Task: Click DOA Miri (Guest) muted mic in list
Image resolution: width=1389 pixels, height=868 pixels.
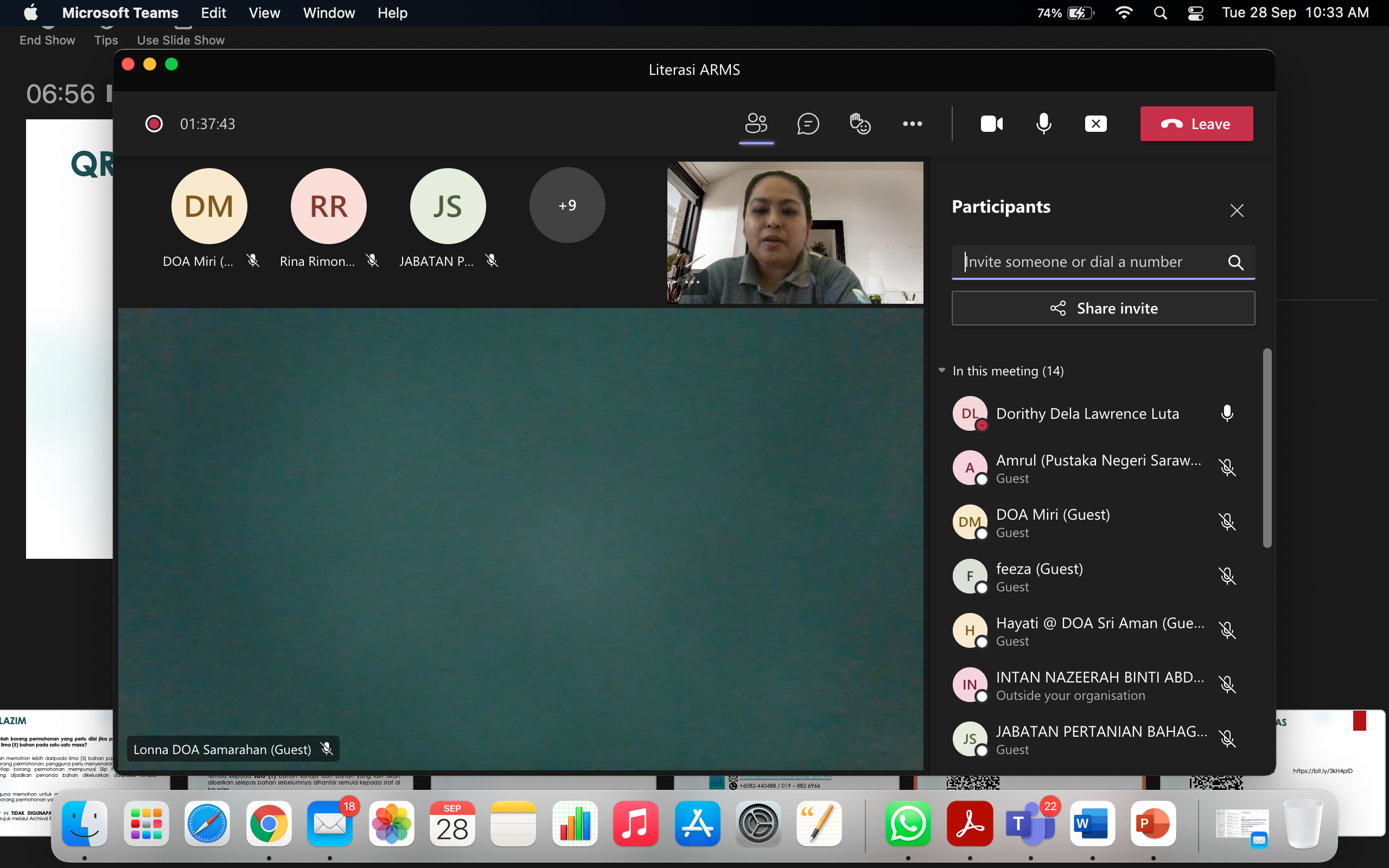Action: [x=1227, y=522]
